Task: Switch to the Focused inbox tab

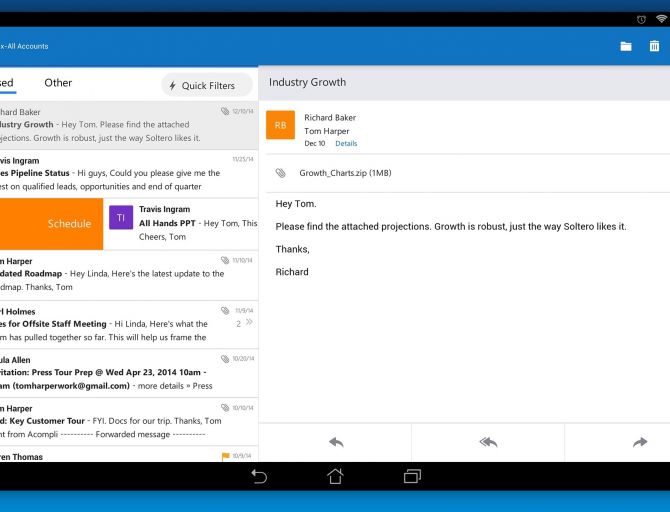Action: coord(6,83)
